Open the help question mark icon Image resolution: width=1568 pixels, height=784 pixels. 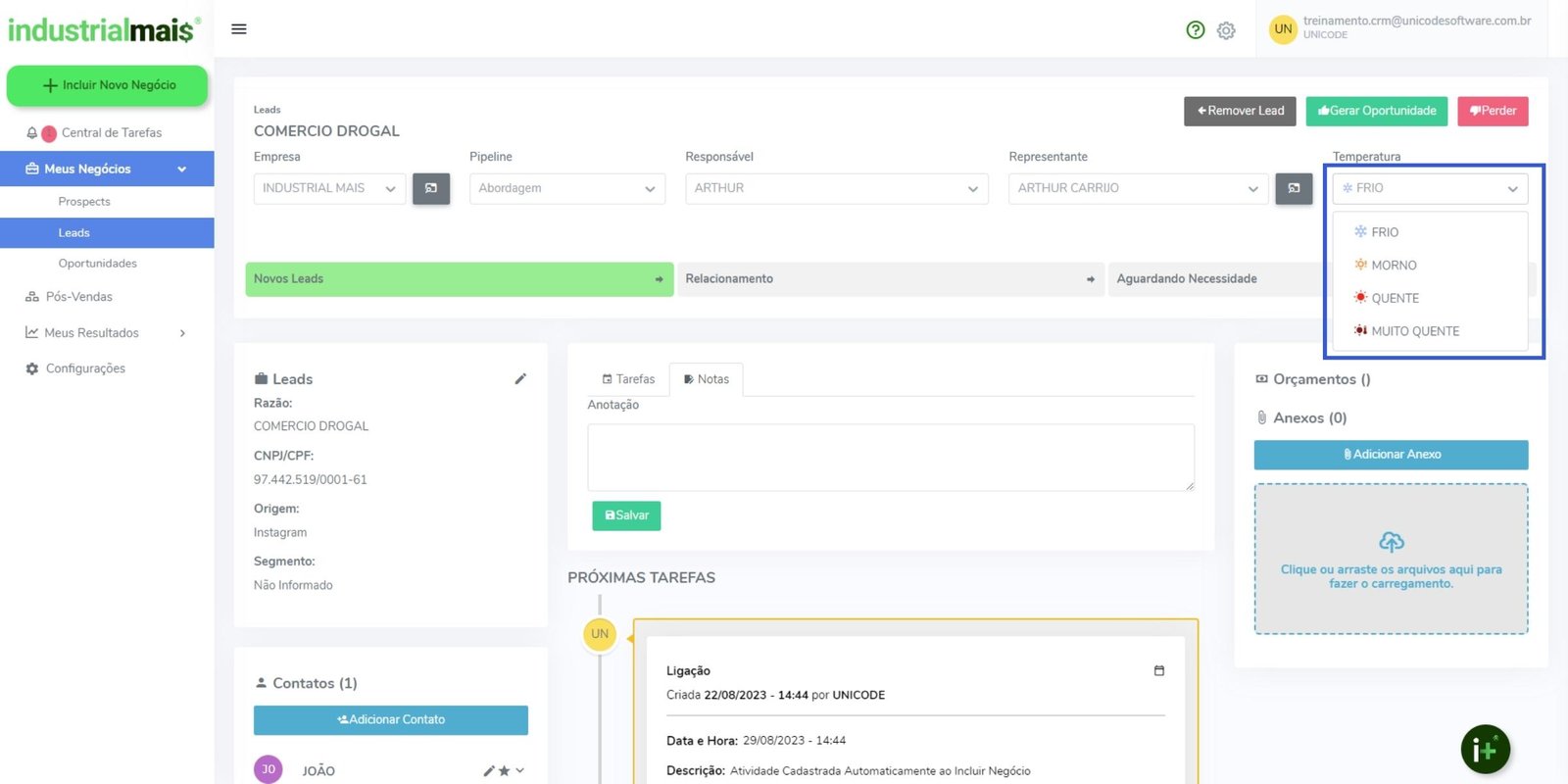pyautogui.click(x=1195, y=30)
